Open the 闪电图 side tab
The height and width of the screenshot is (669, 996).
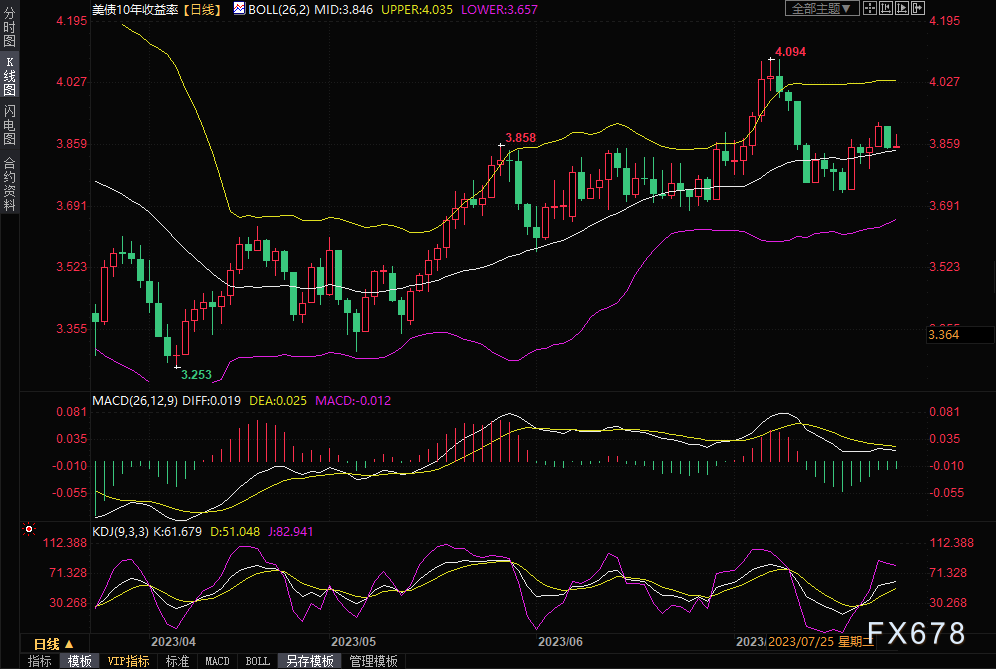click(10, 126)
